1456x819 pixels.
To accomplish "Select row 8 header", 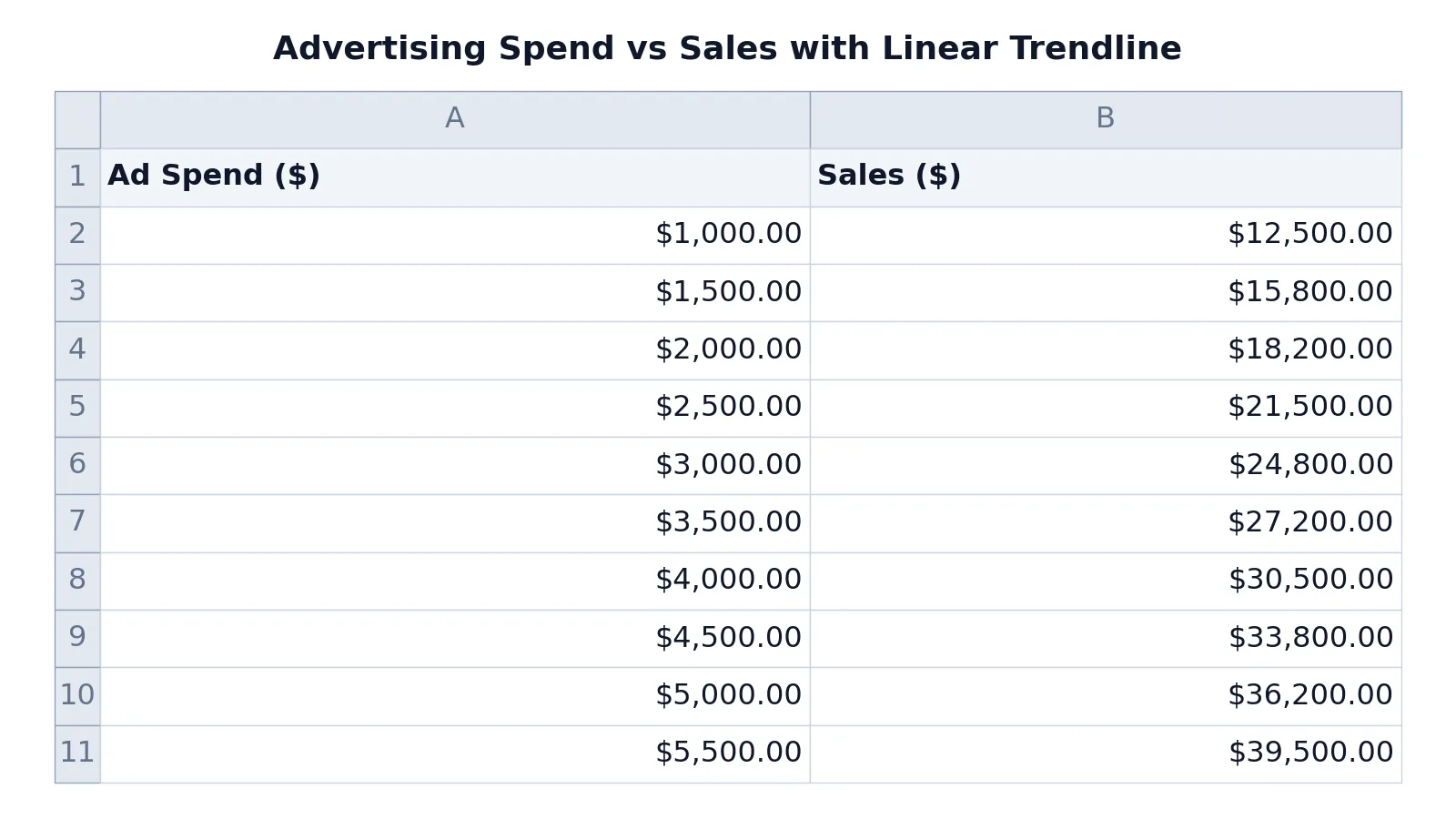I will point(77,581).
